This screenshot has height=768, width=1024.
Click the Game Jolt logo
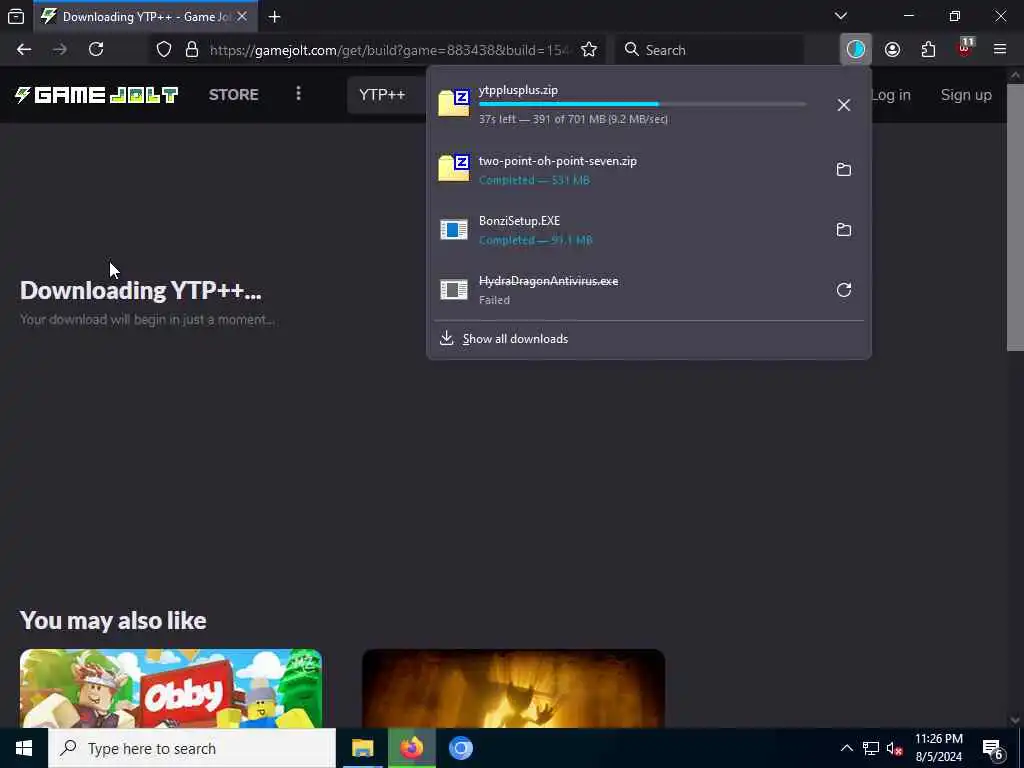coord(97,95)
